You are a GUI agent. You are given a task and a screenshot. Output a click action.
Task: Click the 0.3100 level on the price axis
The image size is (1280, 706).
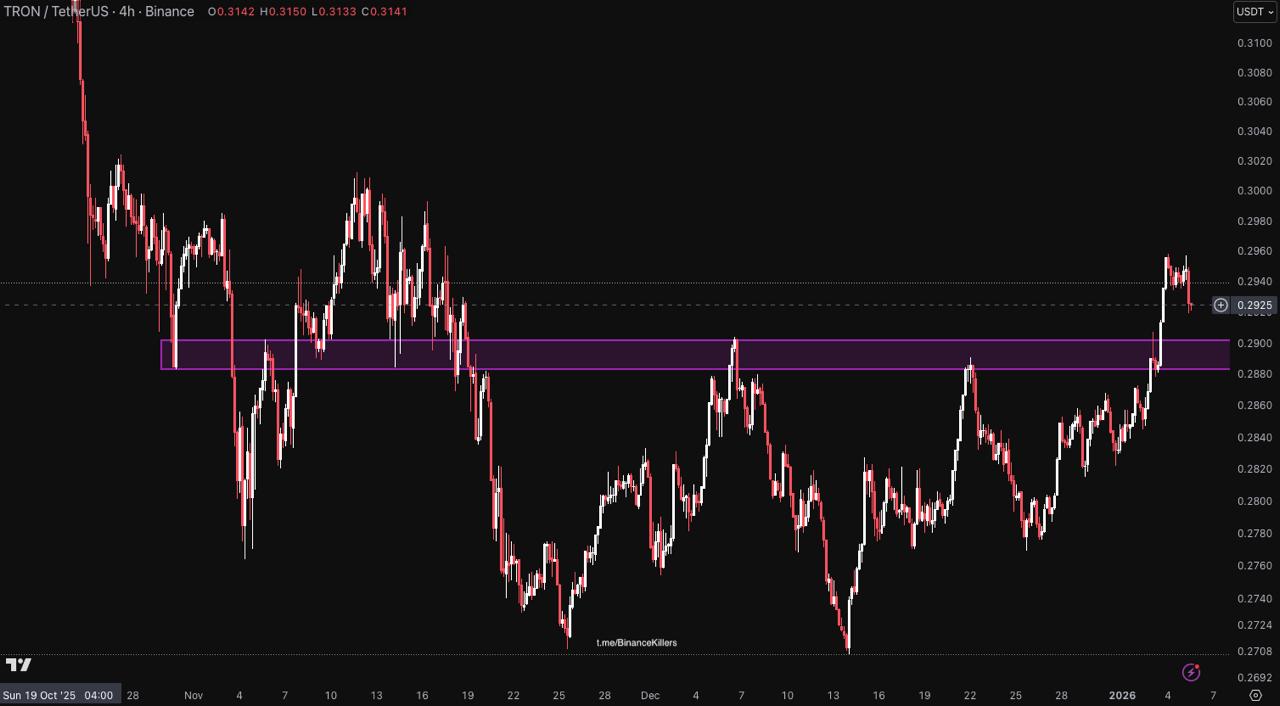pyautogui.click(x=1254, y=43)
